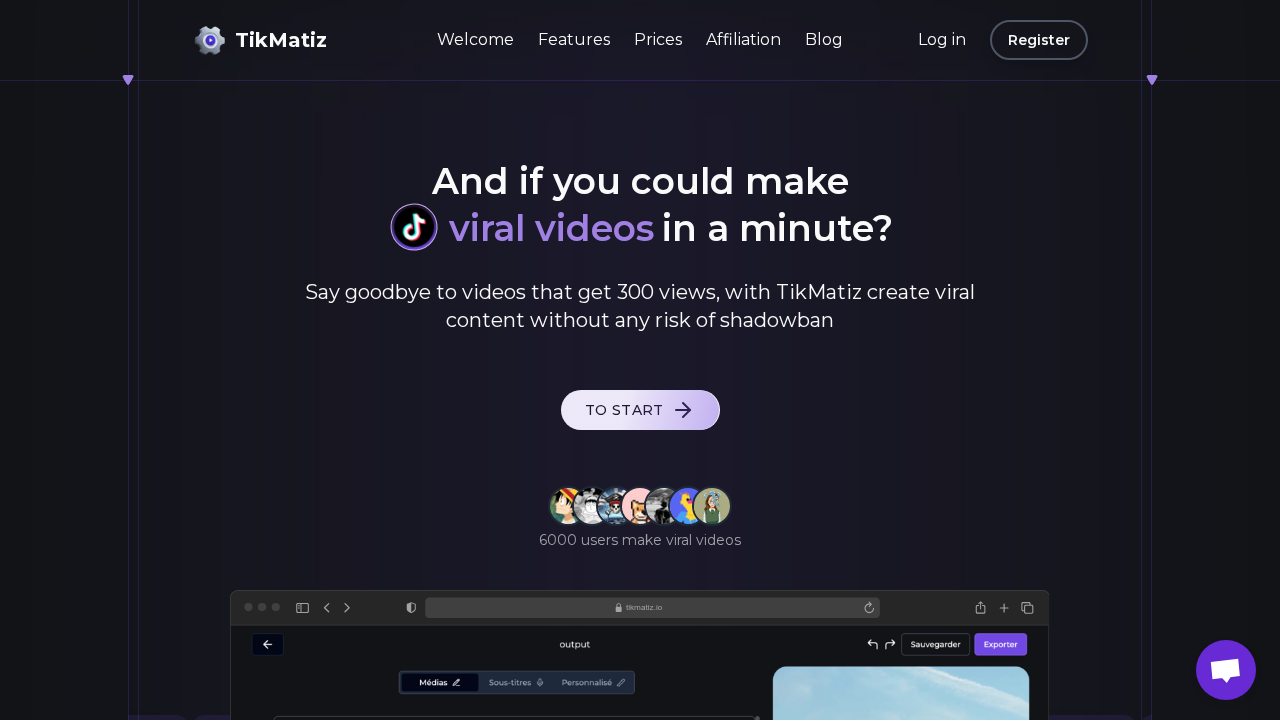Go to the Prices menu item
The image size is (1280, 720).
pyautogui.click(x=658, y=39)
